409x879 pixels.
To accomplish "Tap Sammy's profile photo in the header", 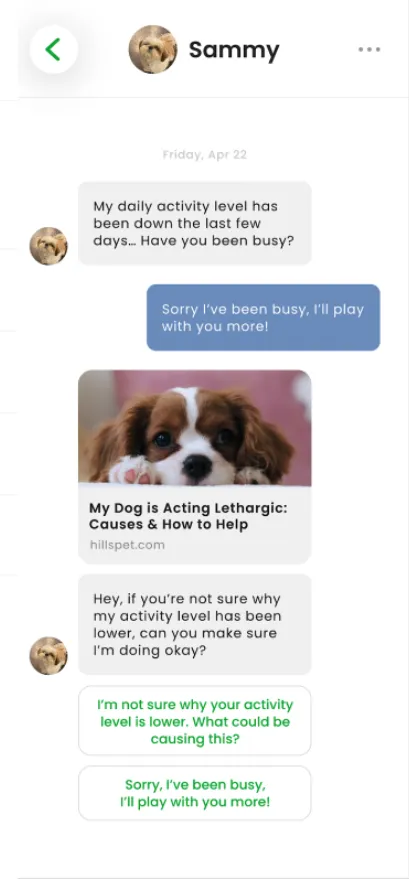I will point(153,49).
